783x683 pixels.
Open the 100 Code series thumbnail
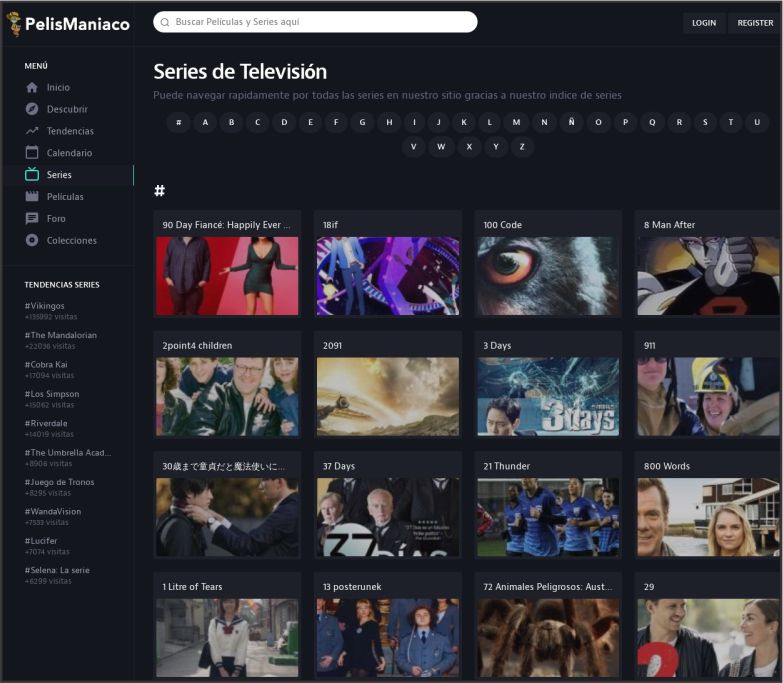(x=548, y=276)
